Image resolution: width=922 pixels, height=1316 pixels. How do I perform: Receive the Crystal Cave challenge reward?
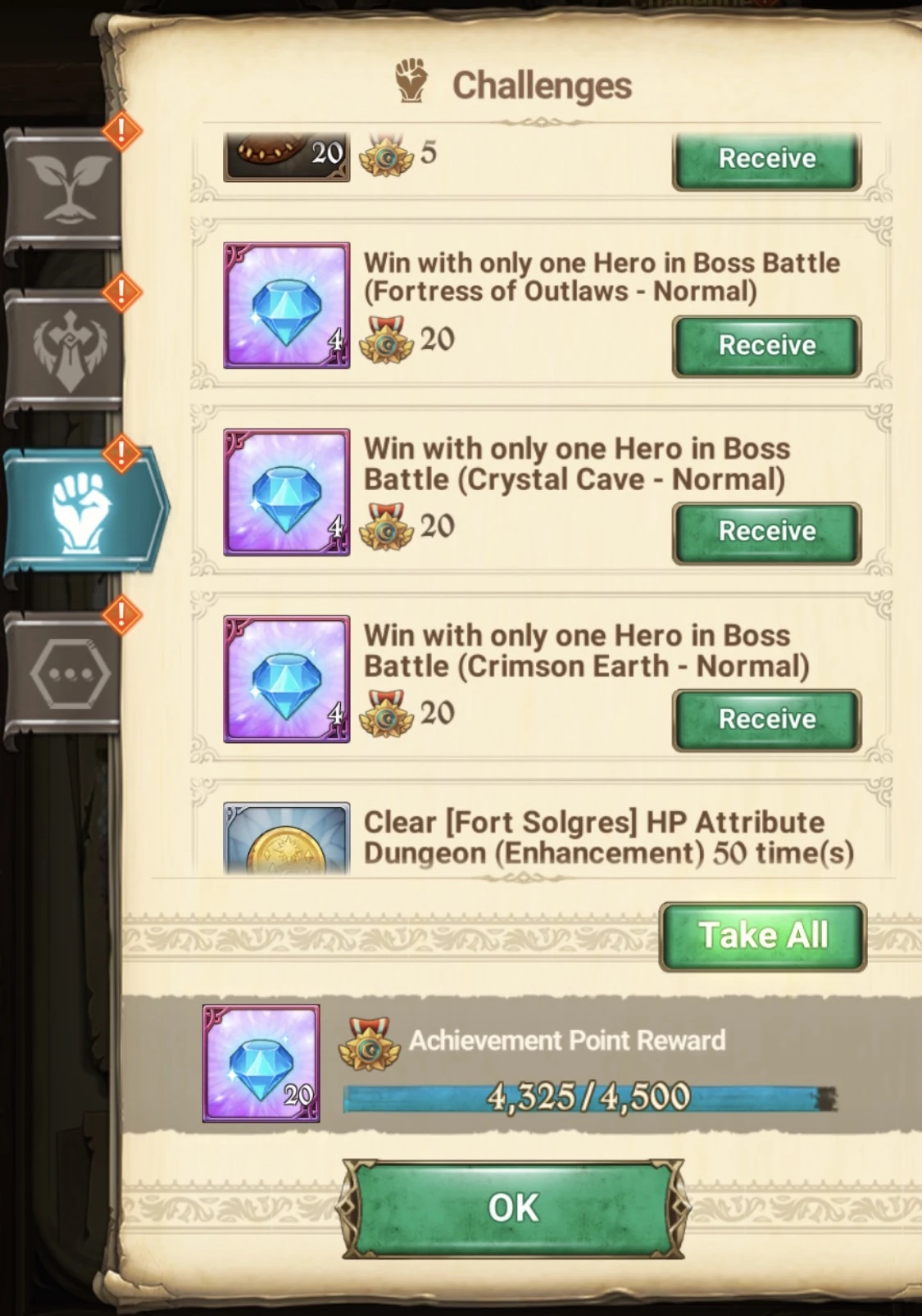click(767, 533)
